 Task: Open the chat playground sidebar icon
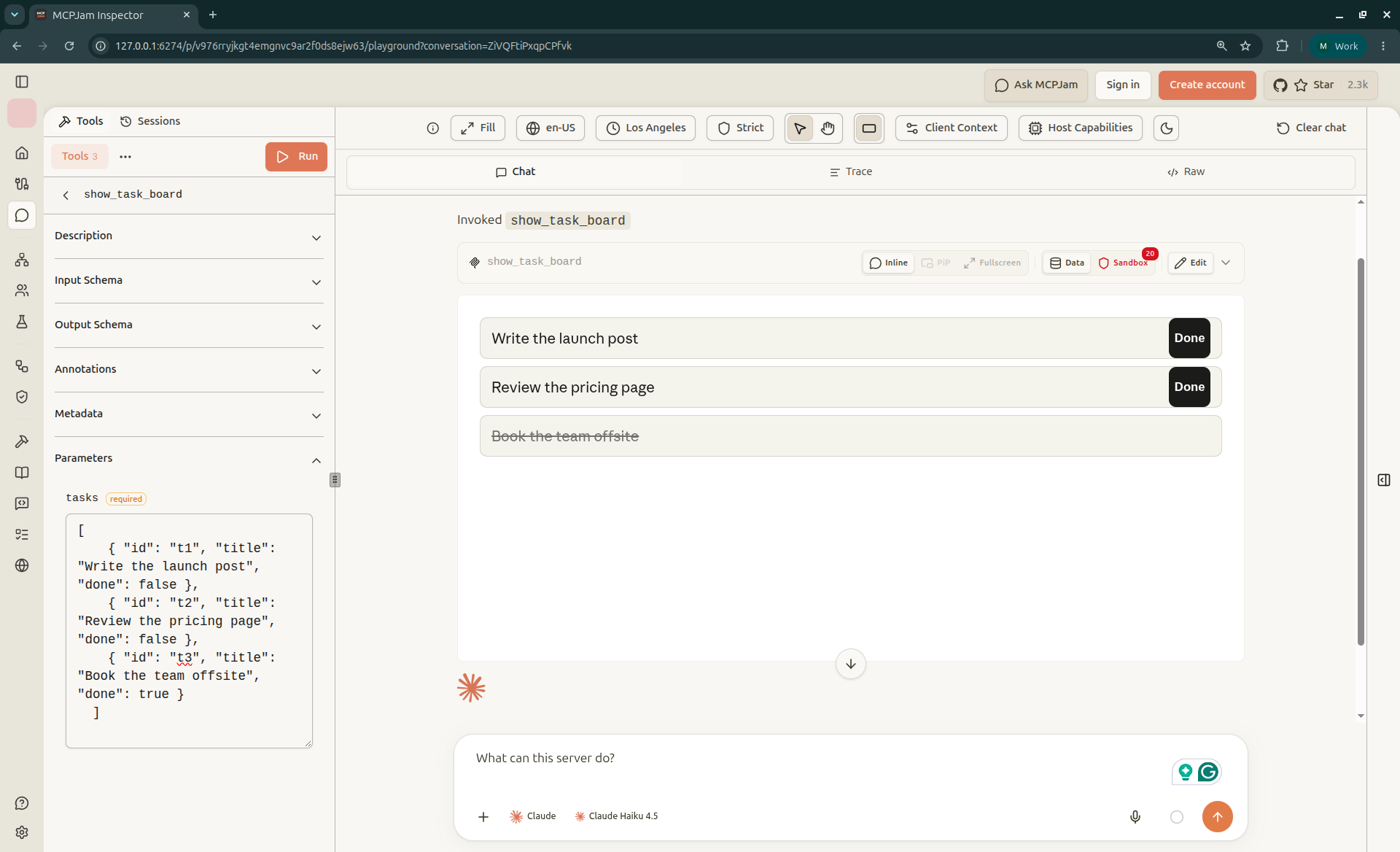(x=22, y=215)
